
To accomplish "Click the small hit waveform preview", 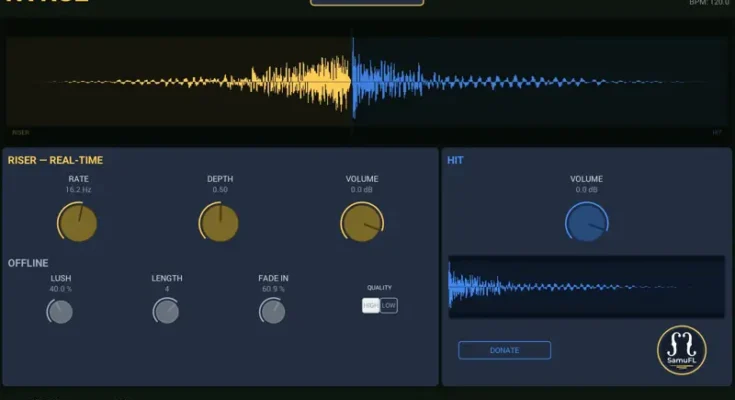I will [x=586, y=287].
